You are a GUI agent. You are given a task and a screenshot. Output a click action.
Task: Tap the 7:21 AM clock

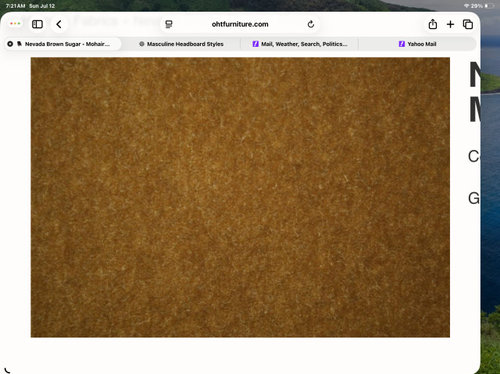[15, 6]
